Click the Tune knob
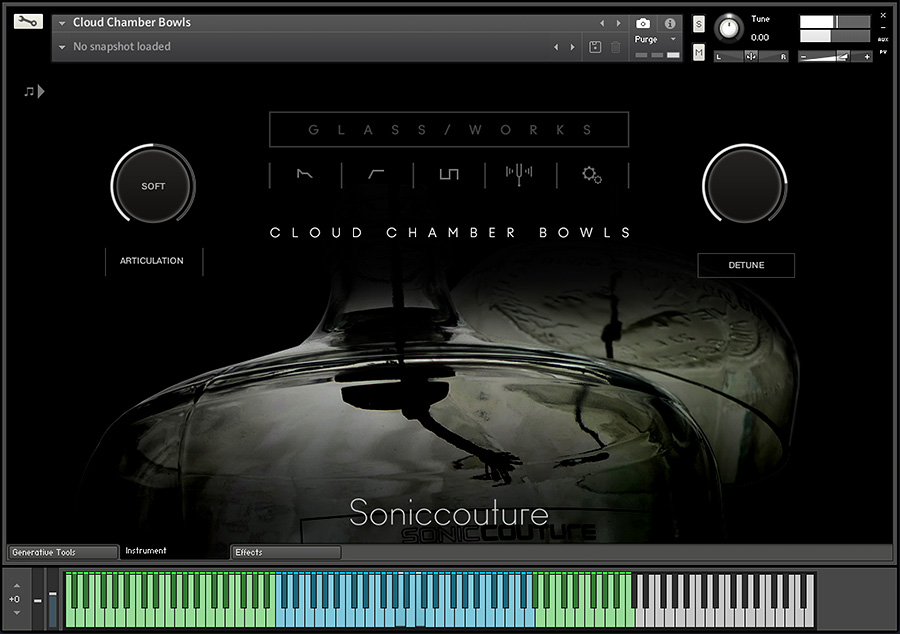 (728, 28)
